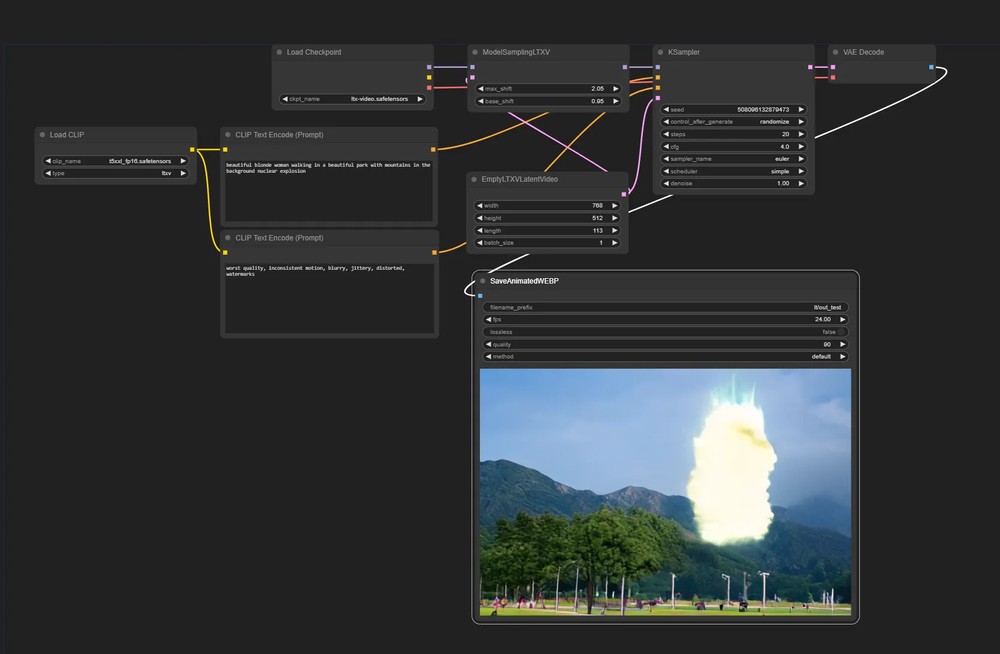The height and width of the screenshot is (654, 1000).
Task: Select the VAE Decode node by its title text
Action: [x=864, y=52]
